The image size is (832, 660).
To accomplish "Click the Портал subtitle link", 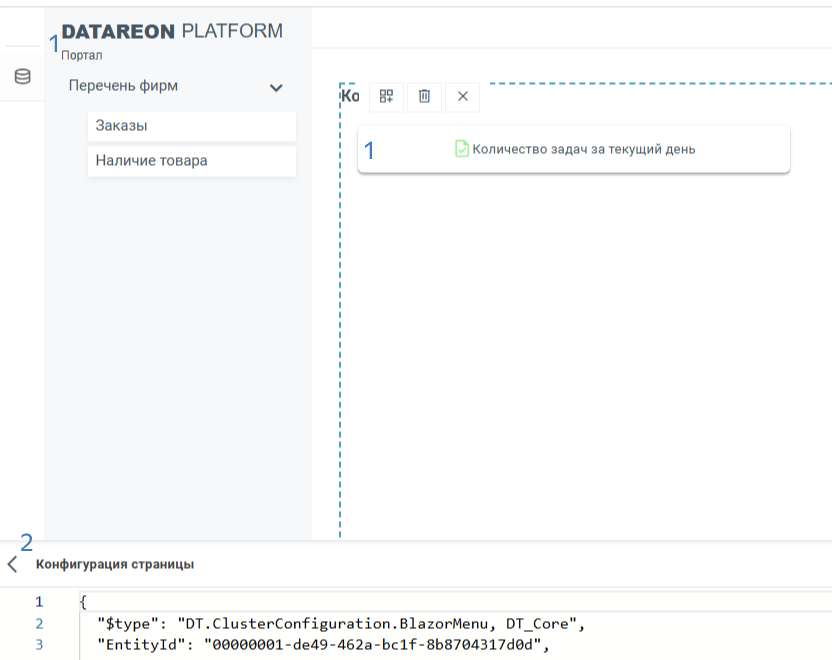I will (x=81, y=56).
